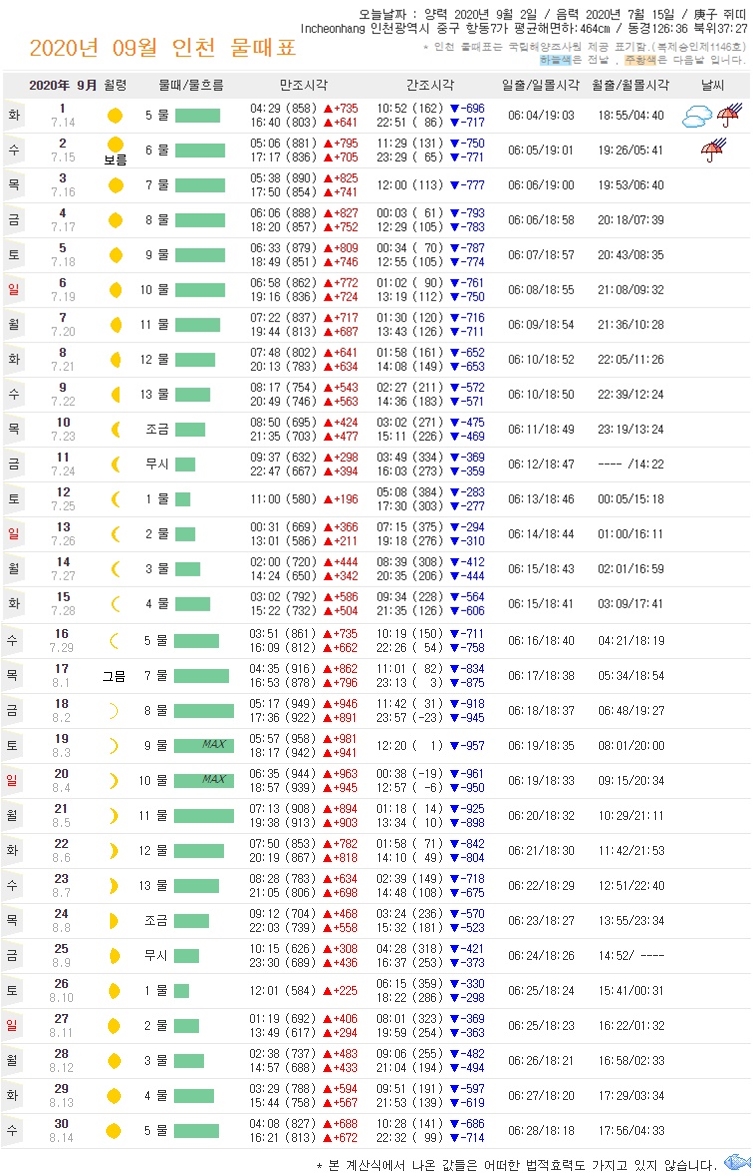
Task: Click the MAX tide bar for September 20
Action: point(204,781)
